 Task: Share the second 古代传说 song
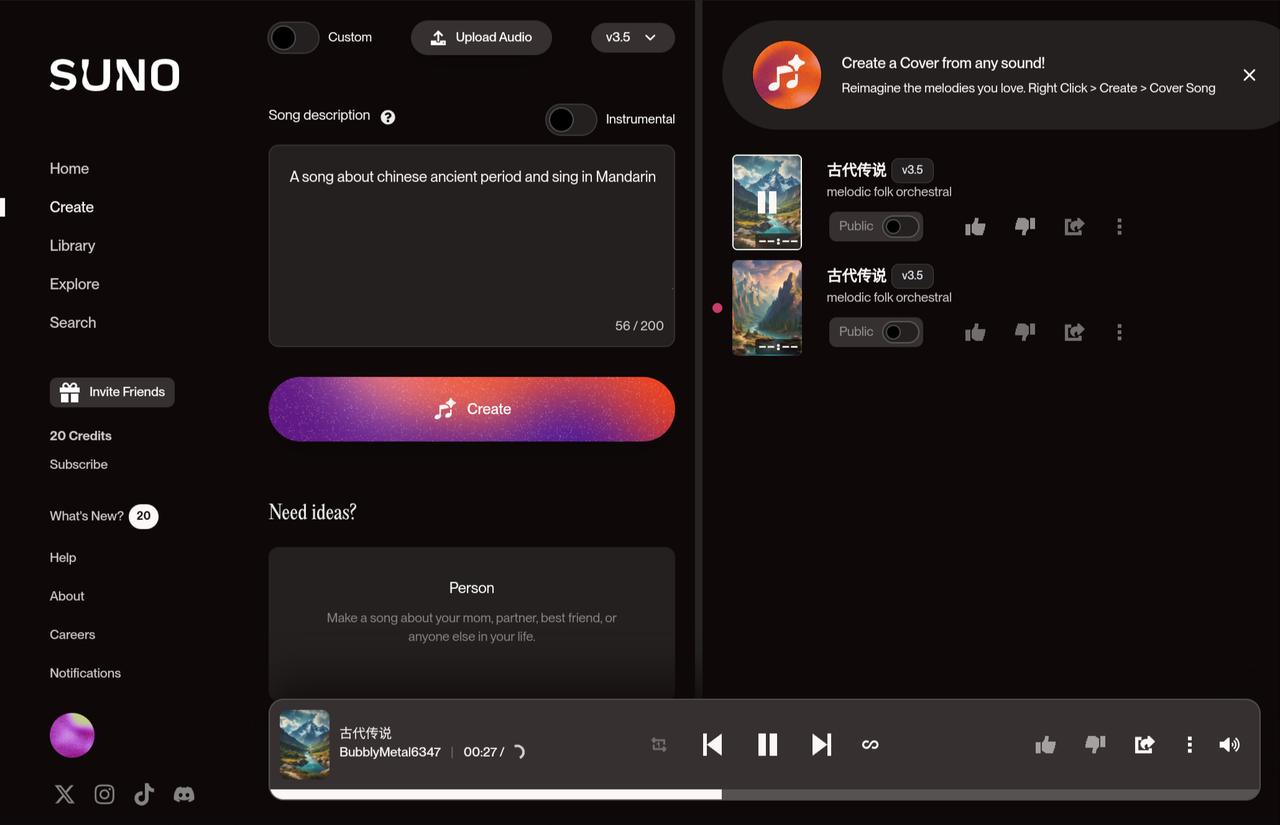pyautogui.click(x=1074, y=332)
